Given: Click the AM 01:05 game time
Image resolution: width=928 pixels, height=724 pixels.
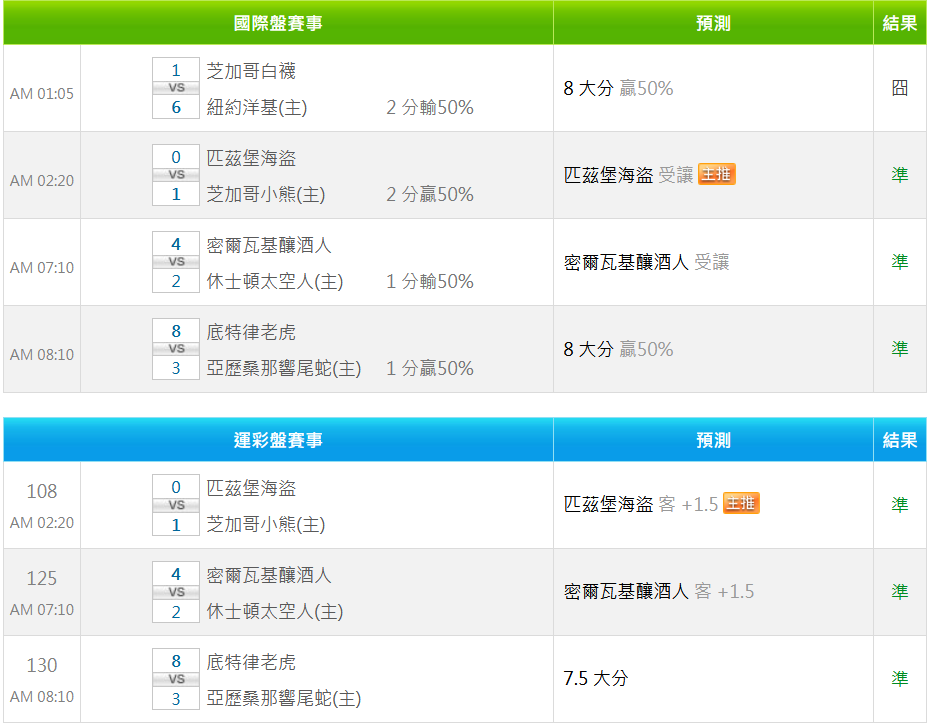Looking at the screenshot, I should [x=42, y=94].
